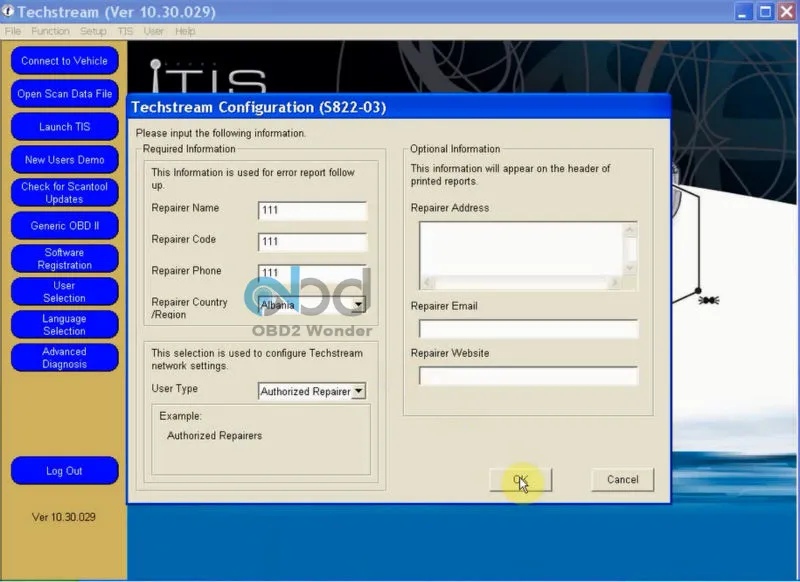The width and height of the screenshot is (800, 582).
Task: Cancel the Techstream Configuration dialog
Action: 622,479
